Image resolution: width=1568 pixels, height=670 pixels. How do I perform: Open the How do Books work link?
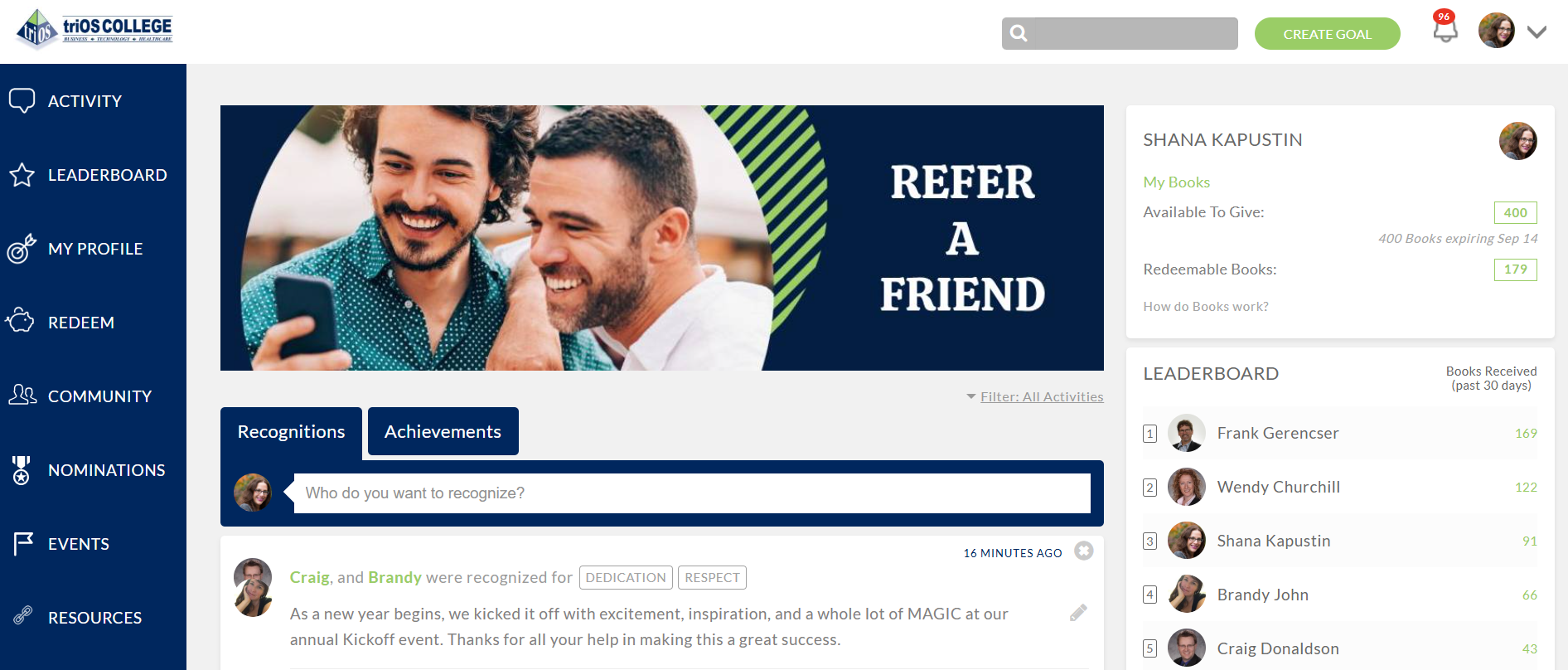coord(1206,307)
